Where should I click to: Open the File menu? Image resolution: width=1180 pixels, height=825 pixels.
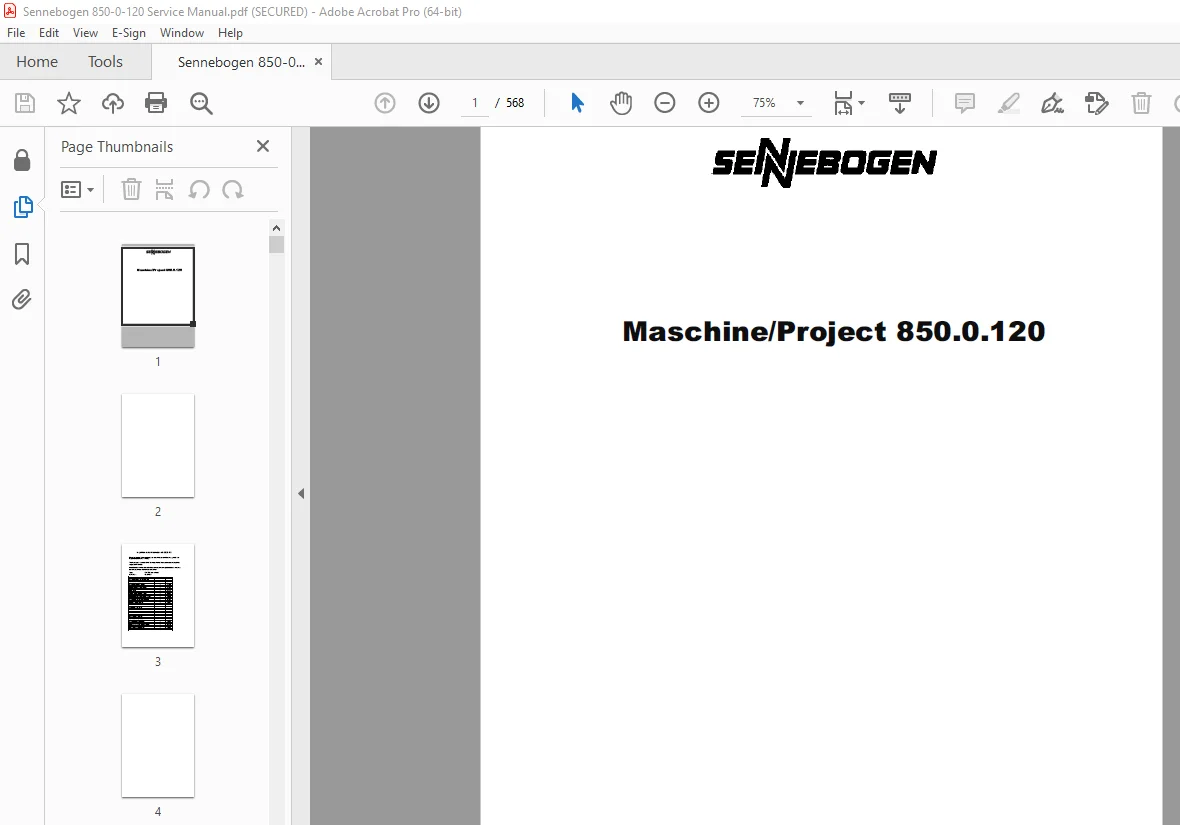pyautogui.click(x=16, y=33)
